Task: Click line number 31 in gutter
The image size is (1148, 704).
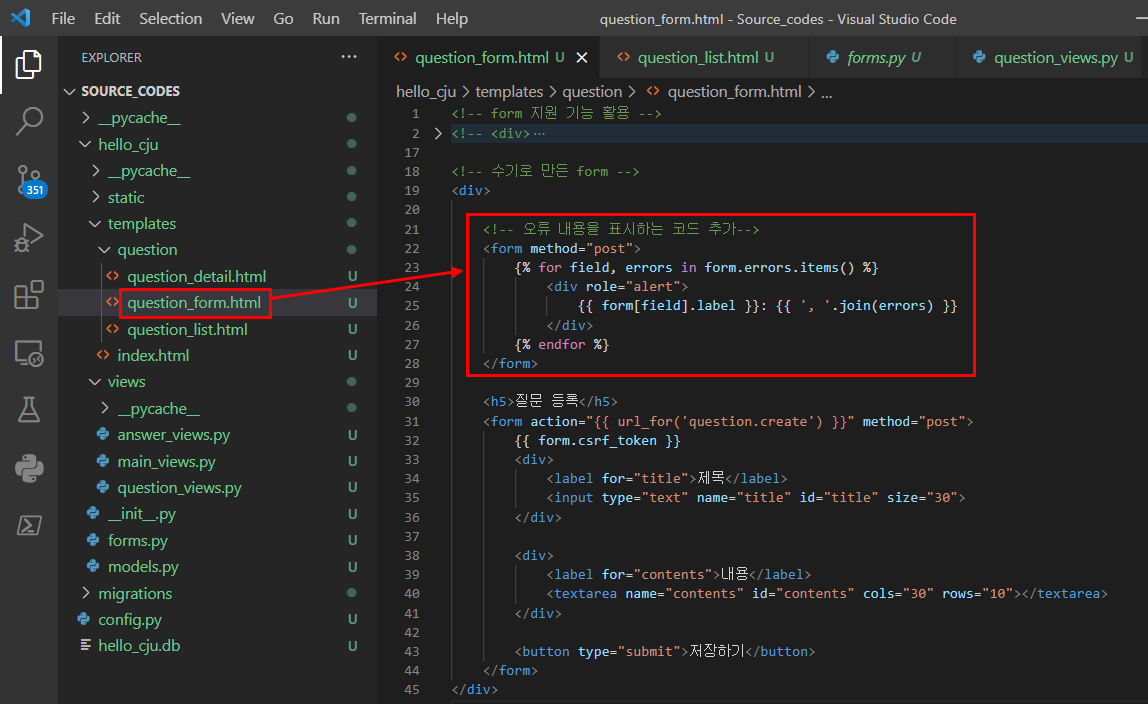Action: click(411, 422)
